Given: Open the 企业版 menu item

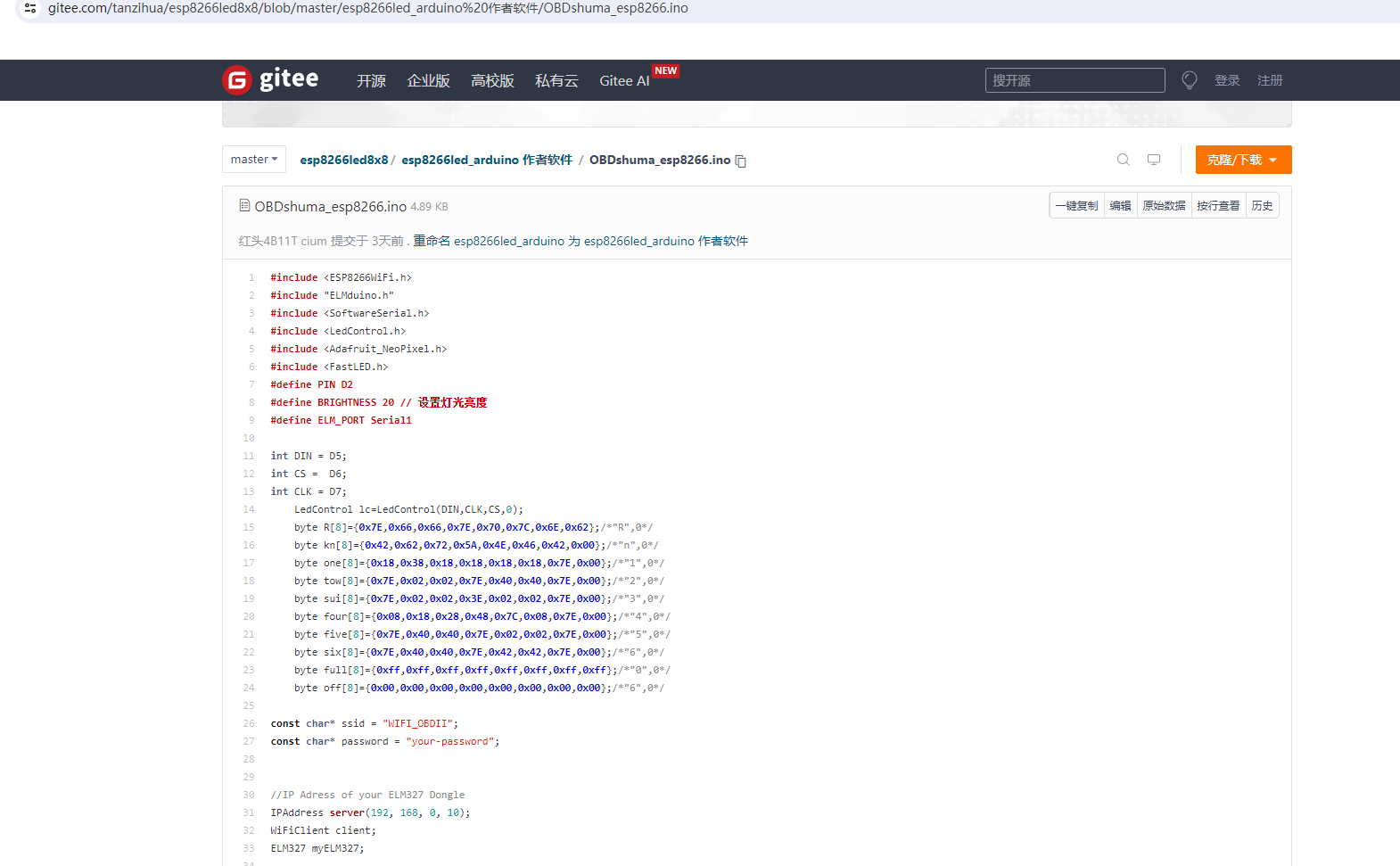Looking at the screenshot, I should 428,81.
